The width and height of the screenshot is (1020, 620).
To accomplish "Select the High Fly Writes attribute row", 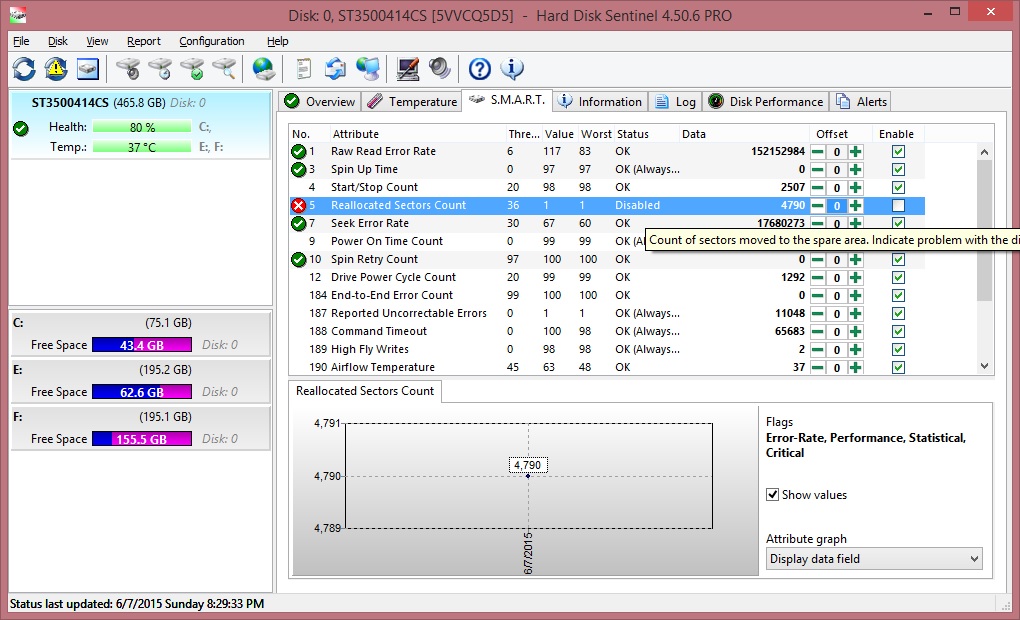I will 606,349.
